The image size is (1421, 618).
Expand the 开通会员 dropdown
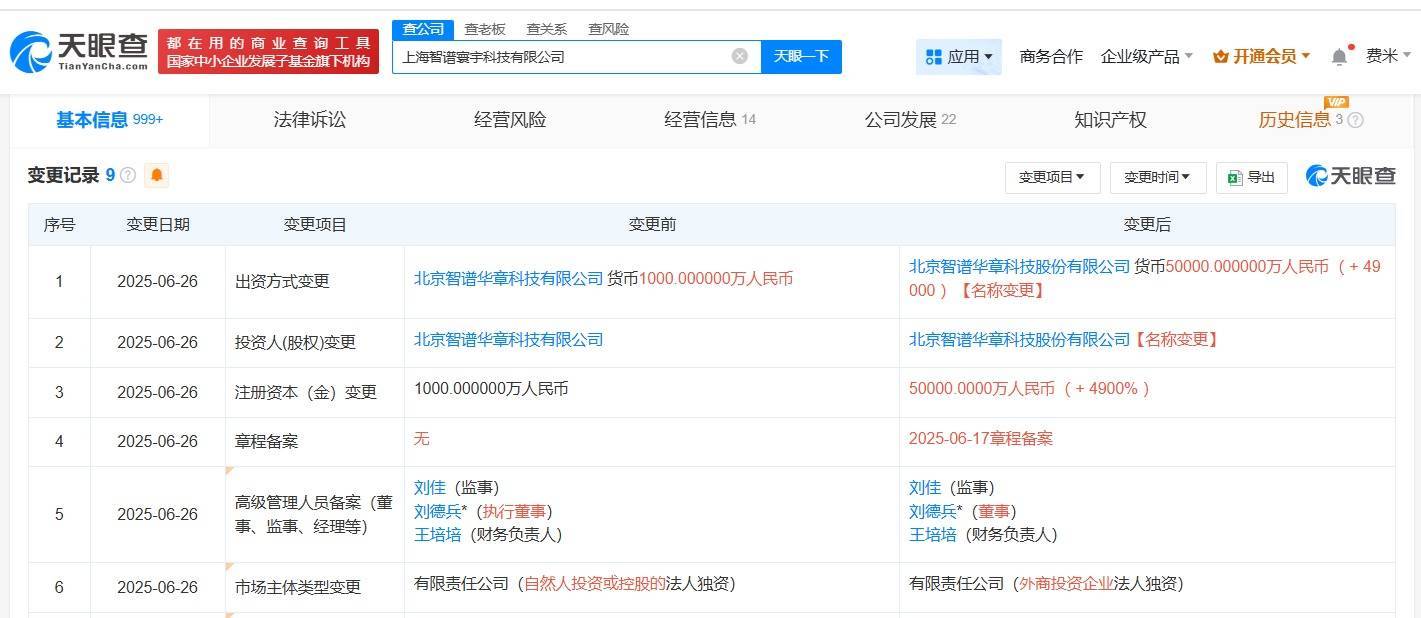pyautogui.click(x=1261, y=56)
